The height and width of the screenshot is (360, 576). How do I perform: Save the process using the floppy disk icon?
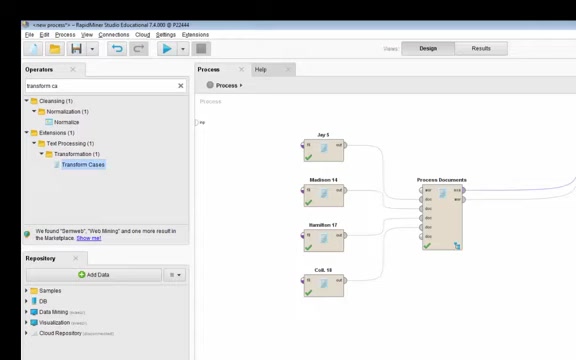tap(76, 48)
